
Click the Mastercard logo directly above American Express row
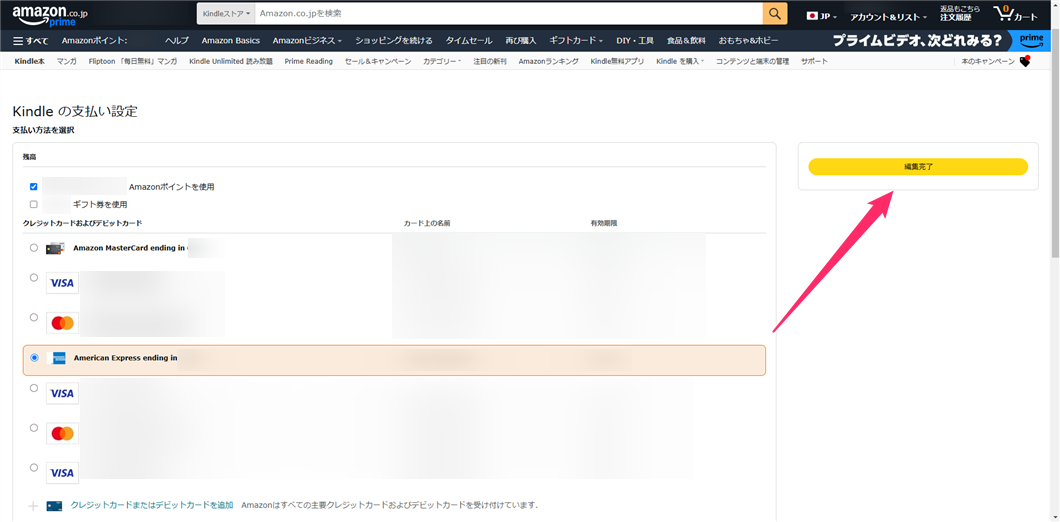(x=62, y=323)
